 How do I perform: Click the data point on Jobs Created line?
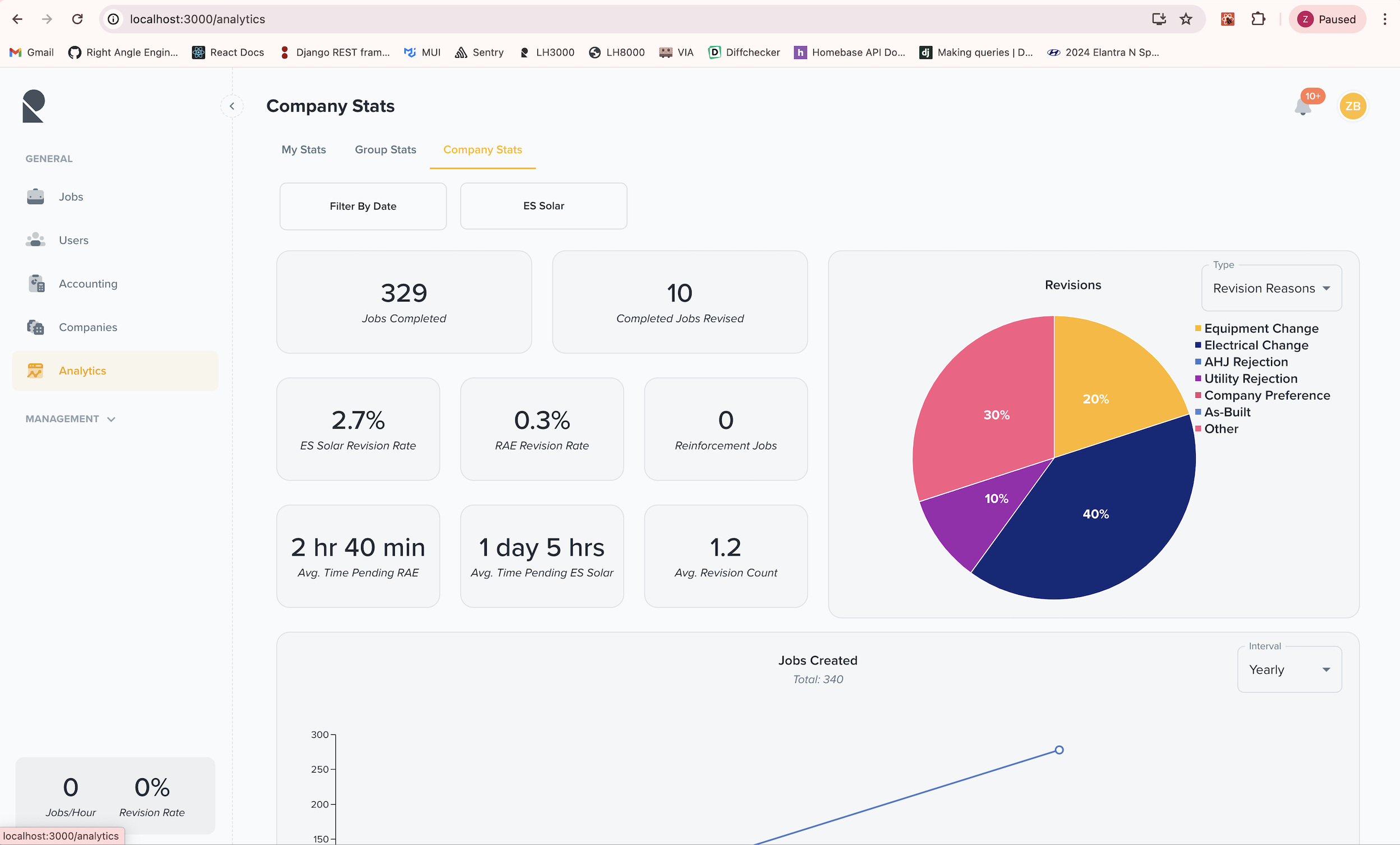point(1059,750)
